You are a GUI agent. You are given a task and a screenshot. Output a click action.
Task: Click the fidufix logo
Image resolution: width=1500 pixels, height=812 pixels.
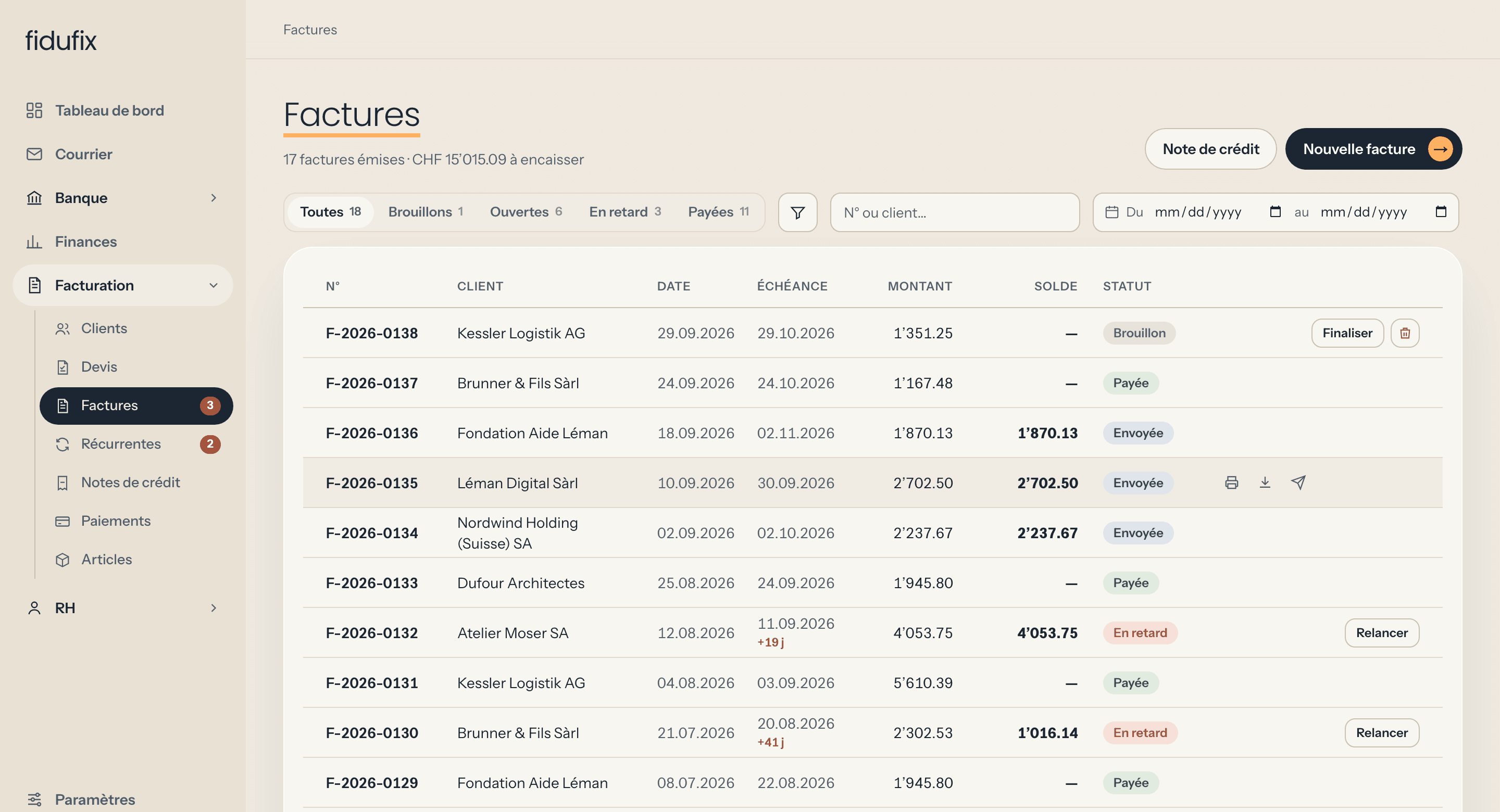coord(60,41)
